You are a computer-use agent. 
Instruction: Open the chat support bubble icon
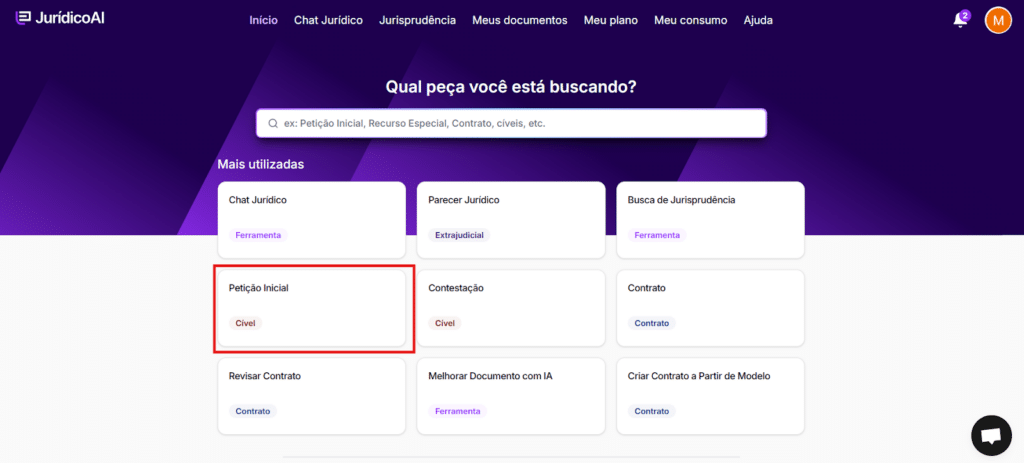click(991, 436)
